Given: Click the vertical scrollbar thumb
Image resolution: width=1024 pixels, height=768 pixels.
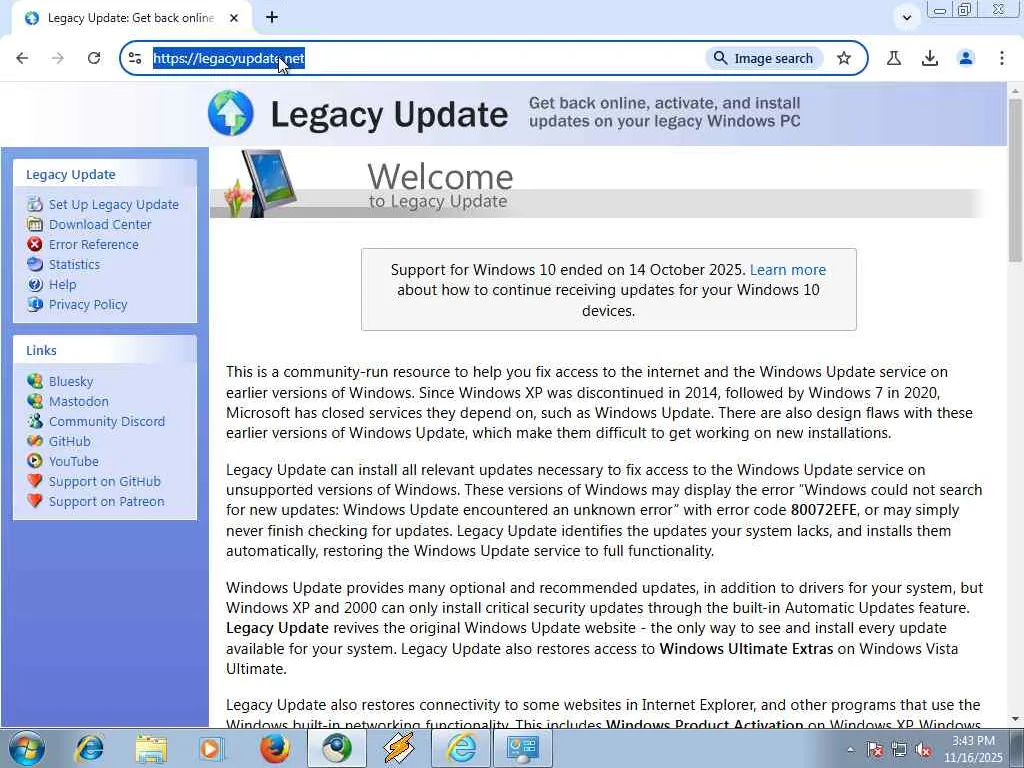Looking at the screenshot, I should (x=1014, y=180).
